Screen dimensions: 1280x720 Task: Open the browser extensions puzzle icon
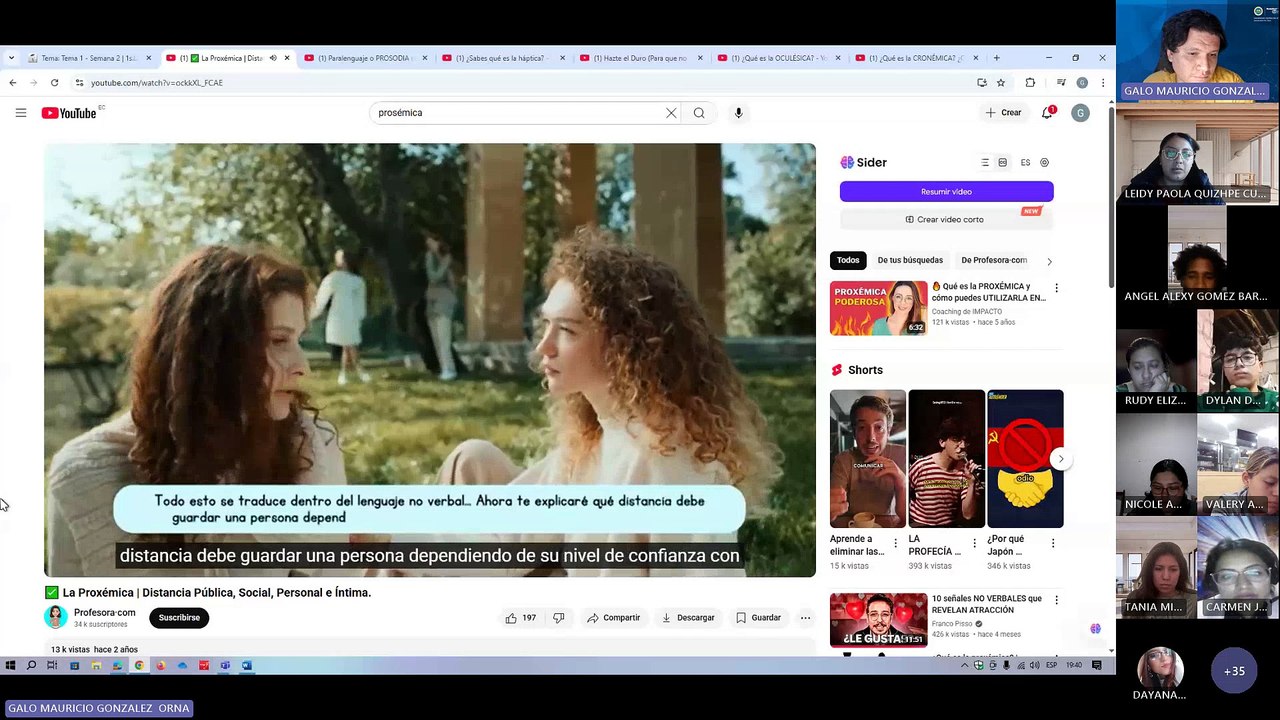pyautogui.click(x=1030, y=83)
